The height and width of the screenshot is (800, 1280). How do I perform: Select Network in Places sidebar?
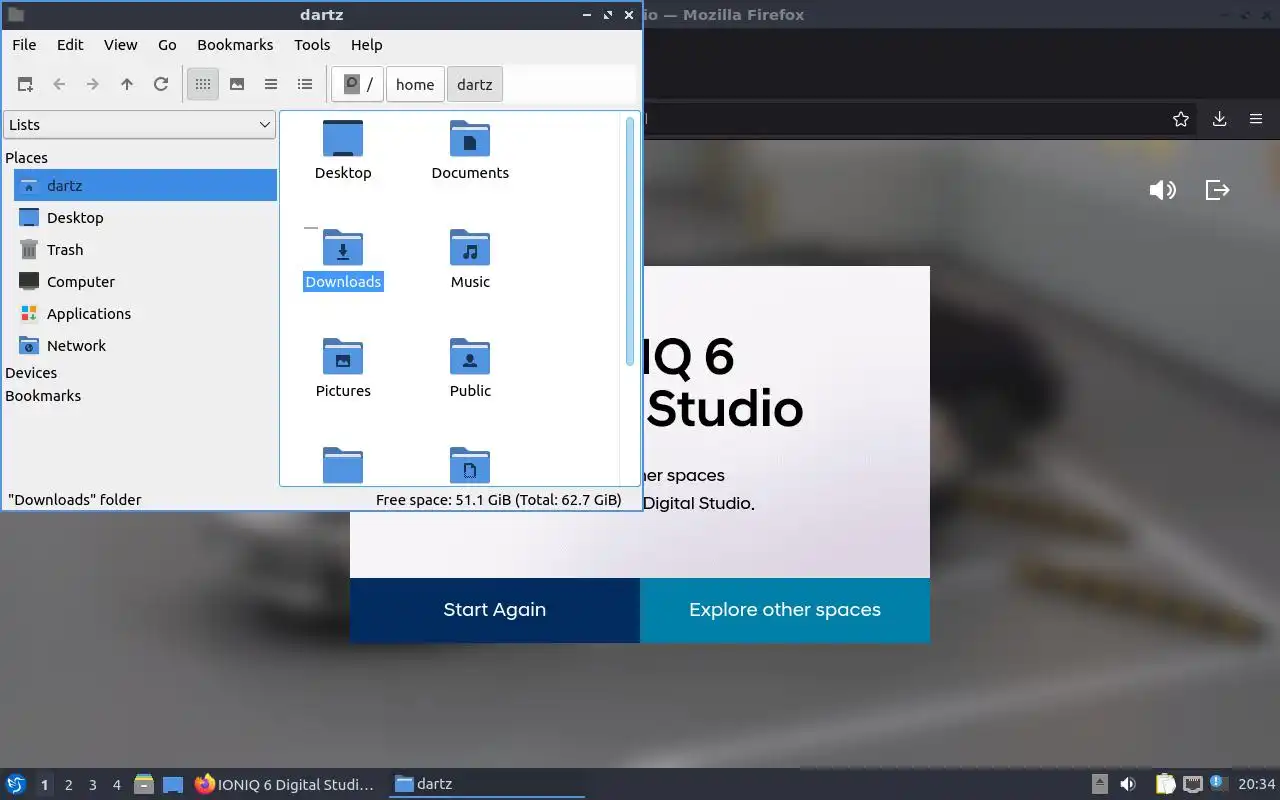click(x=145, y=346)
